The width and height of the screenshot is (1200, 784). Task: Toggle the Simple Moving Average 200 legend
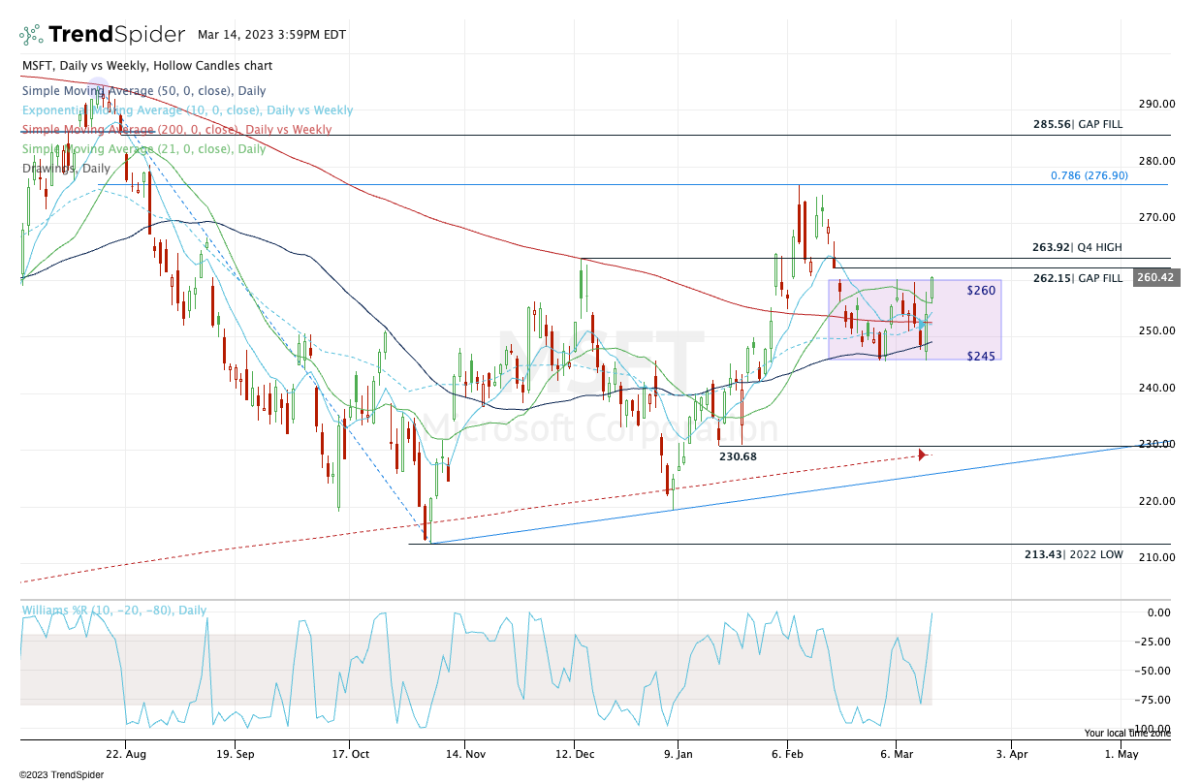coord(177,130)
